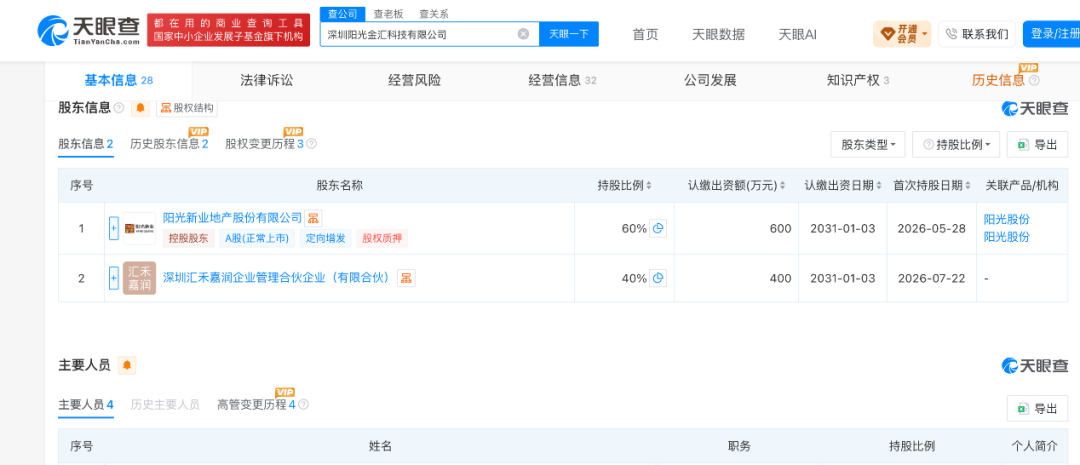Click the 天眼一下 search button
The image size is (1080, 465).
[x=569, y=34]
